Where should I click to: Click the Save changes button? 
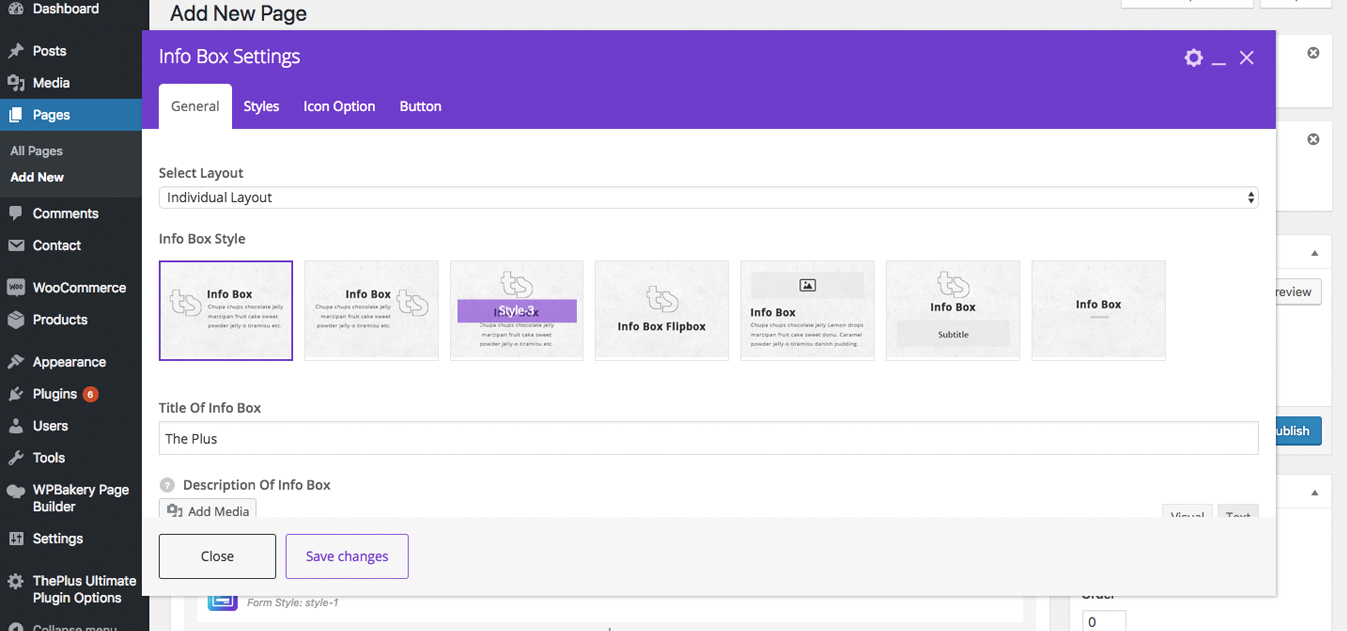[x=347, y=556]
